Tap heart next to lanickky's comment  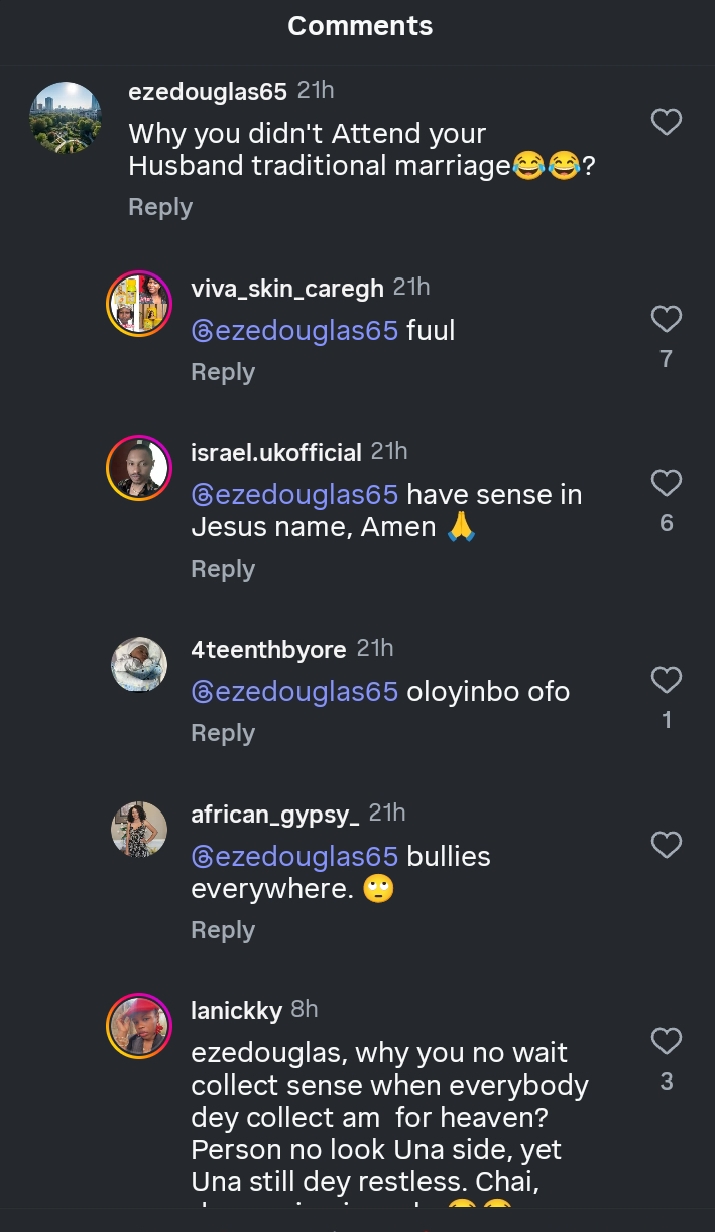coord(666,1041)
